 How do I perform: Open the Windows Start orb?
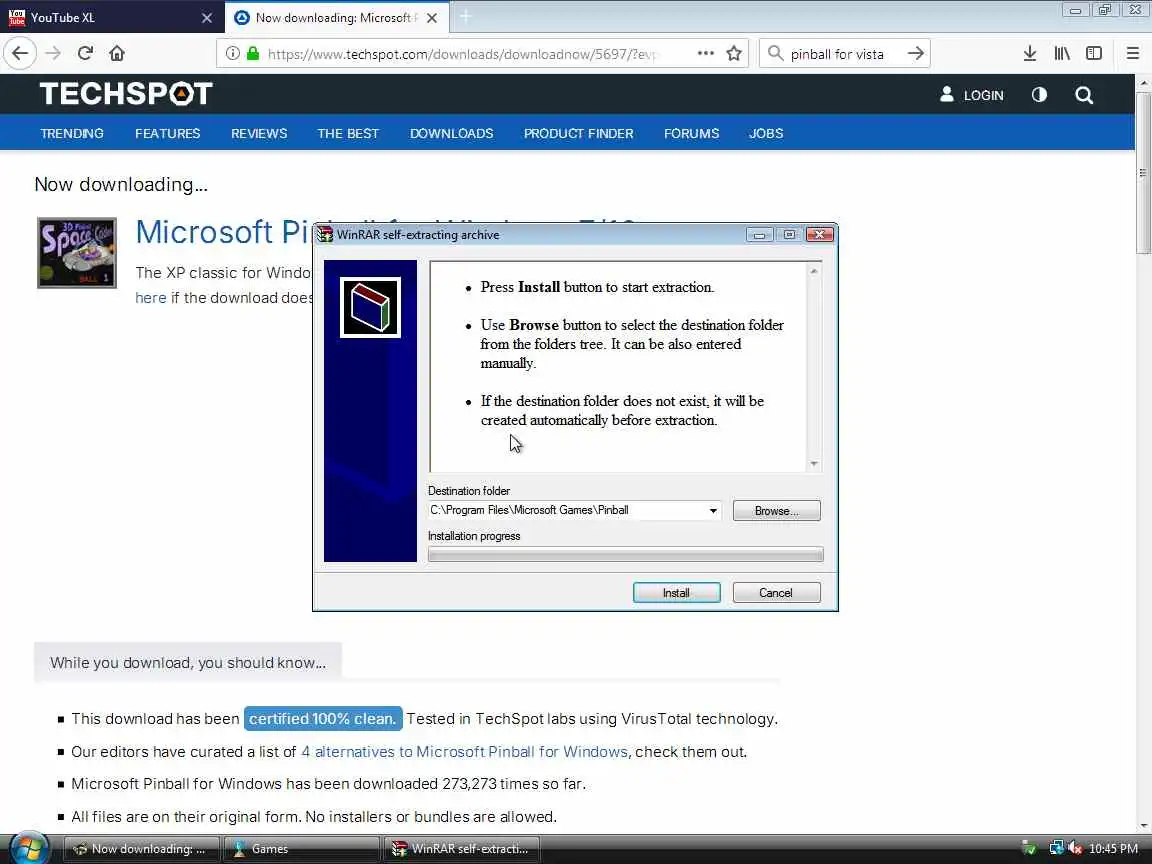click(x=29, y=849)
